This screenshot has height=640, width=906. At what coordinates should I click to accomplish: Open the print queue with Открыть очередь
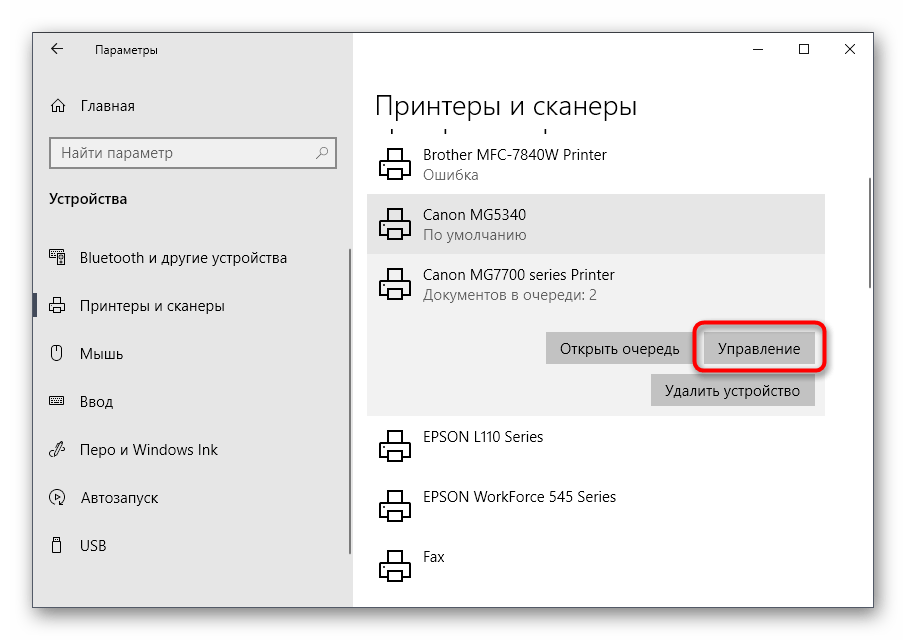[x=618, y=348]
